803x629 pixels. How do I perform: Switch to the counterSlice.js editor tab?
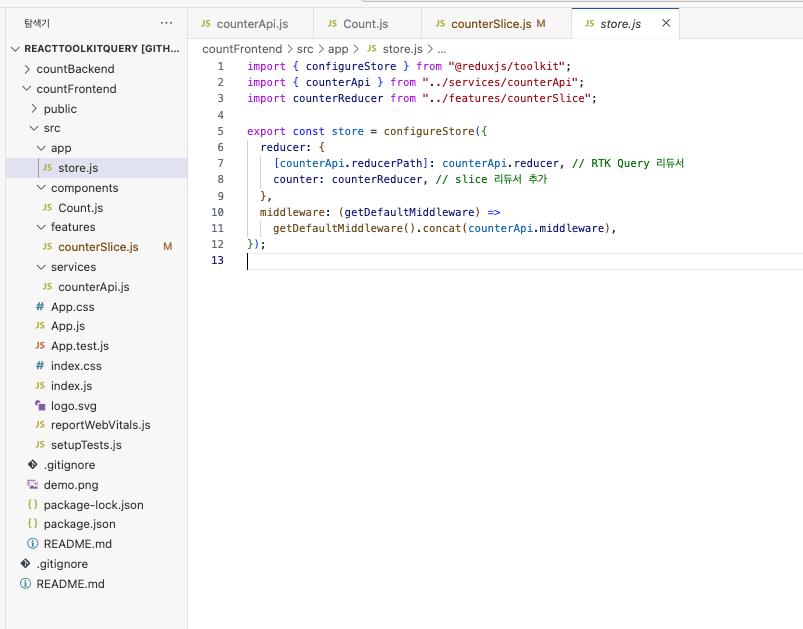point(496,24)
